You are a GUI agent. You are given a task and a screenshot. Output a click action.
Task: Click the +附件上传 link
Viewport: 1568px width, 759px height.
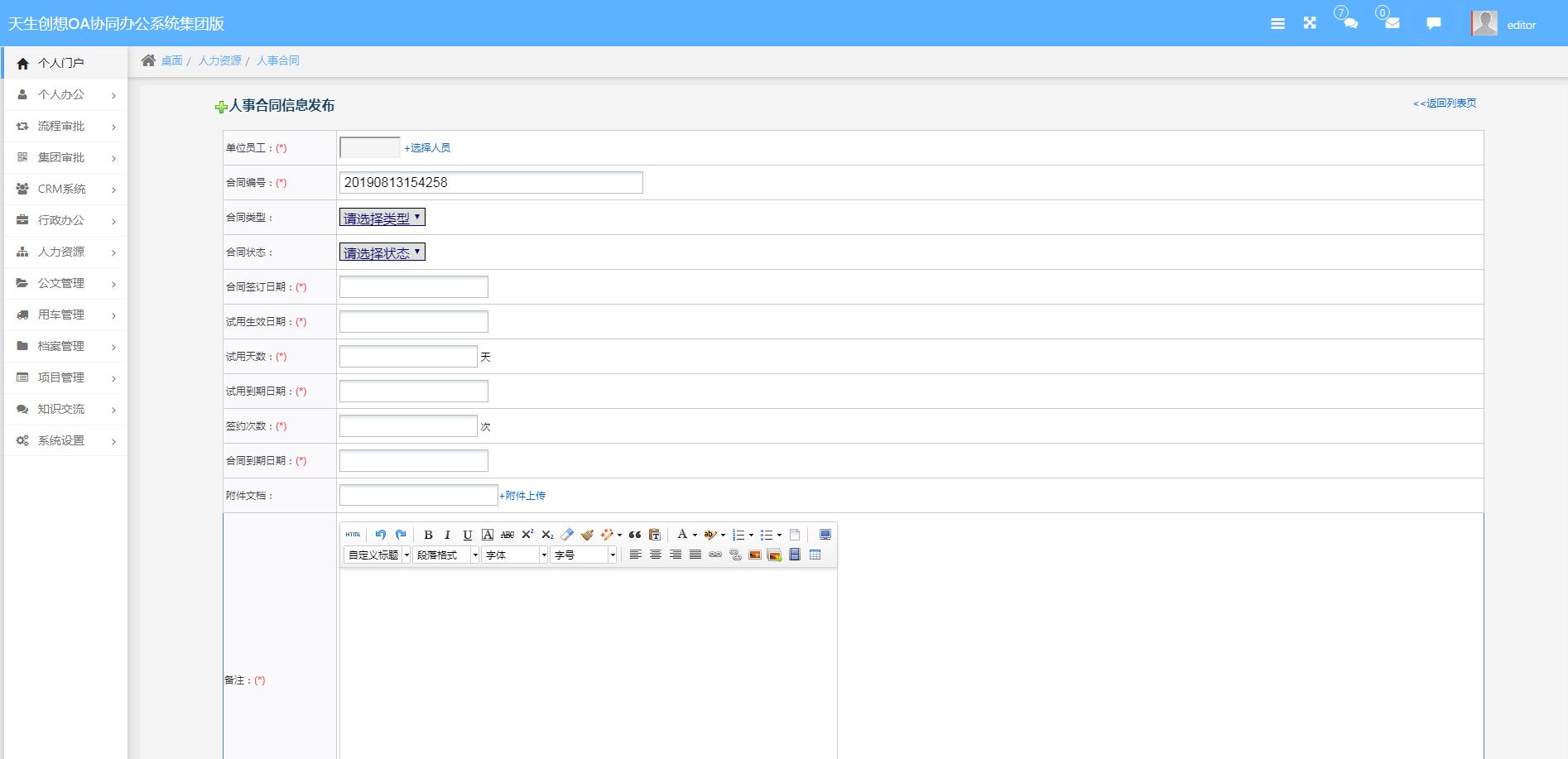[x=522, y=496]
